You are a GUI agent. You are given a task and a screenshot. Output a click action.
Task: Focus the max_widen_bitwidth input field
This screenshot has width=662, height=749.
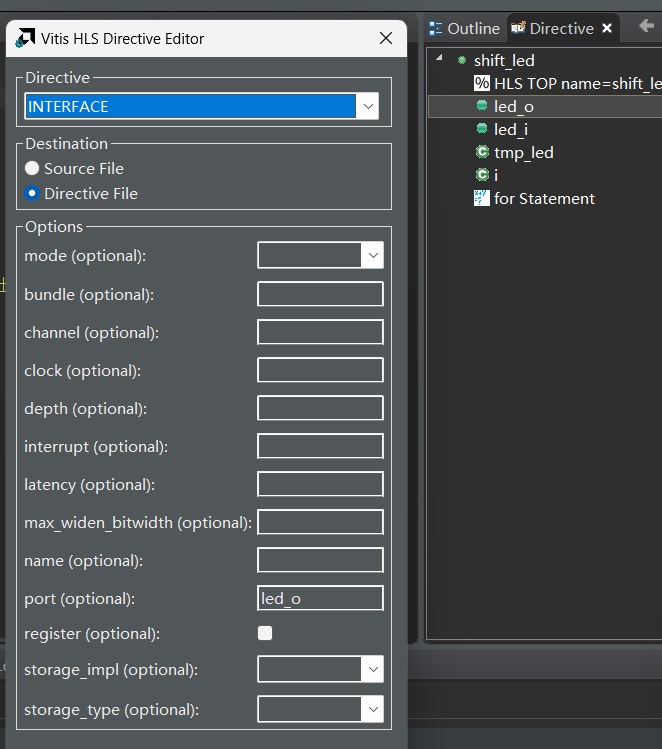point(320,522)
